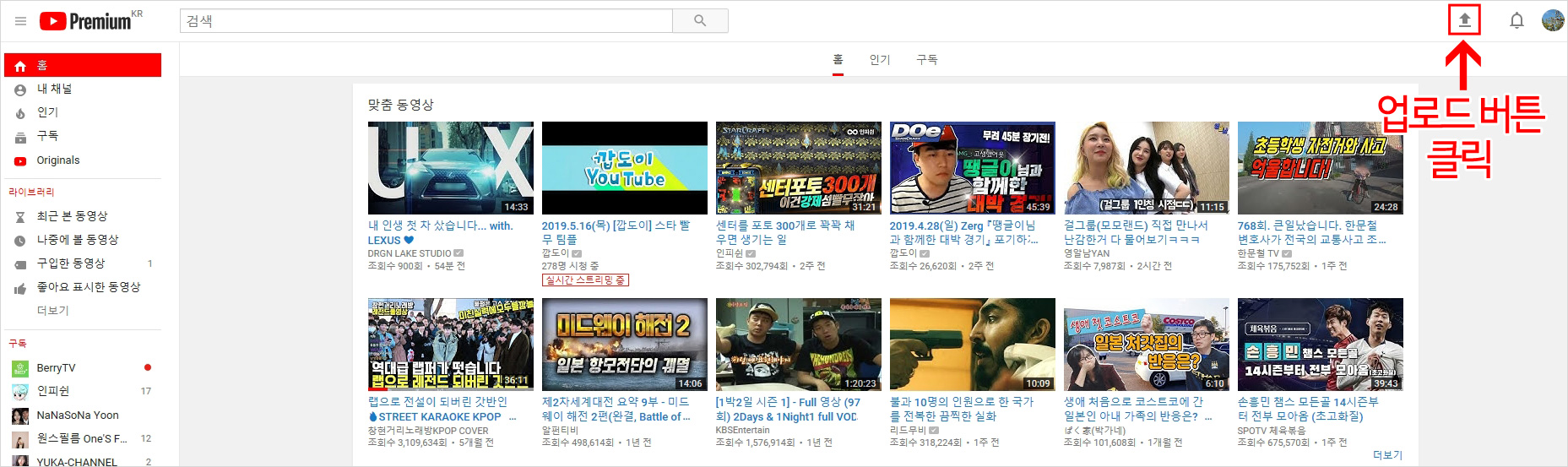Open the 1박2일 1:20:23 video thumbnail
This screenshot has height=467, width=1568.
pos(798,344)
